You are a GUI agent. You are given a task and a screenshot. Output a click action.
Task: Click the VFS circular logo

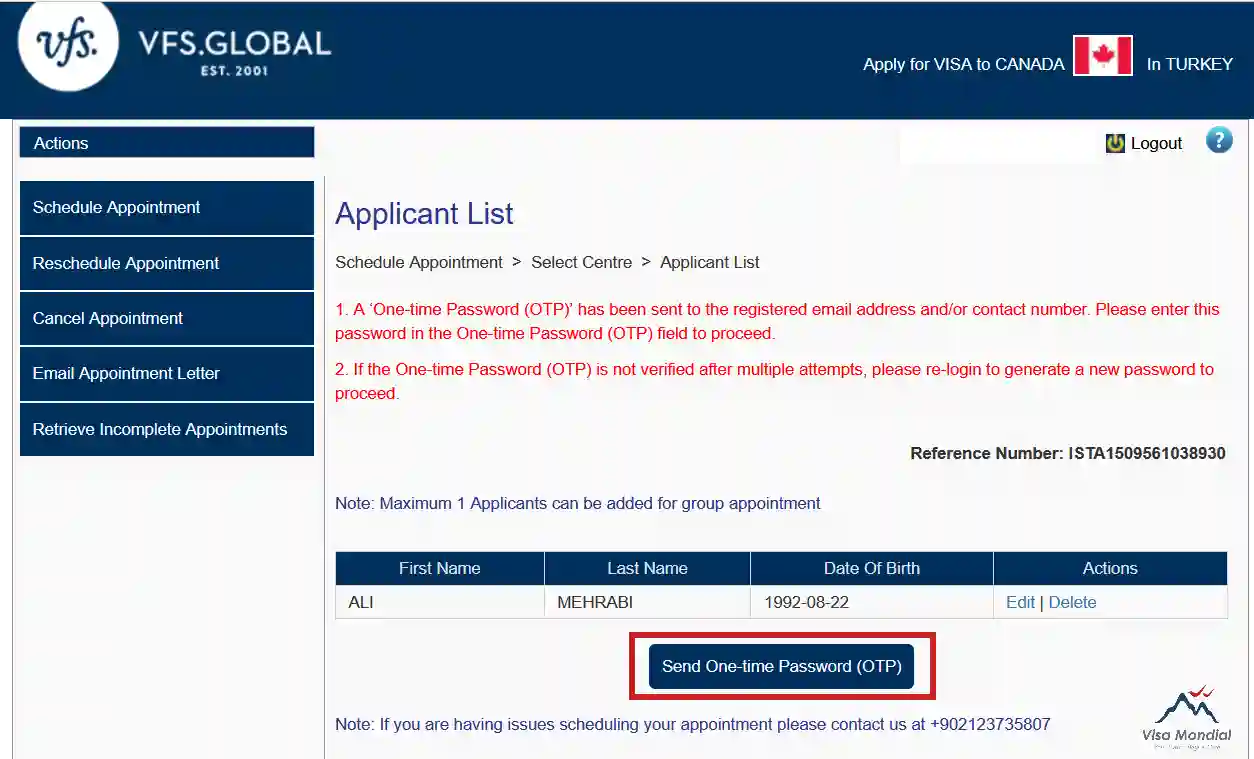coord(68,46)
